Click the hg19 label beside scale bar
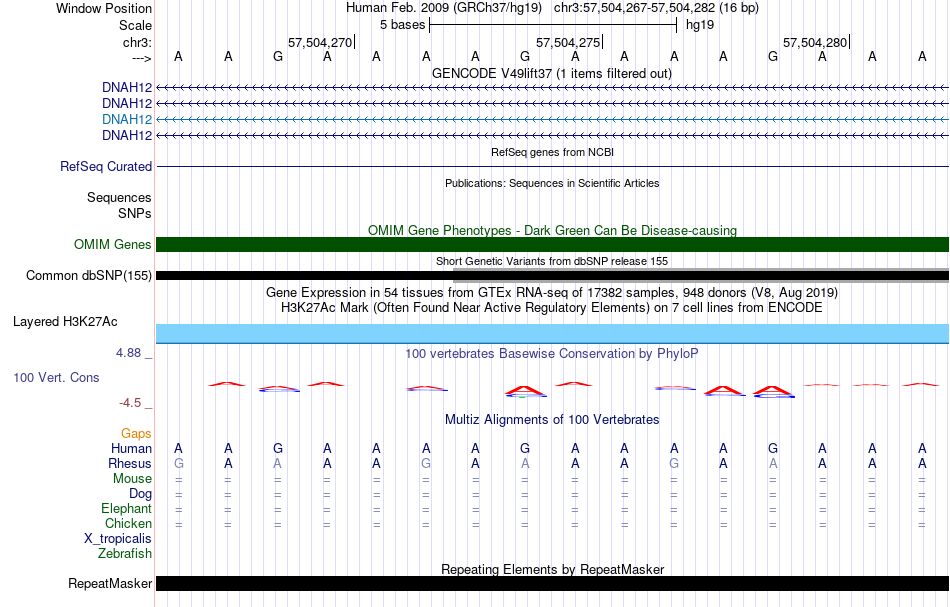This screenshot has height=607, width=950. (700, 25)
